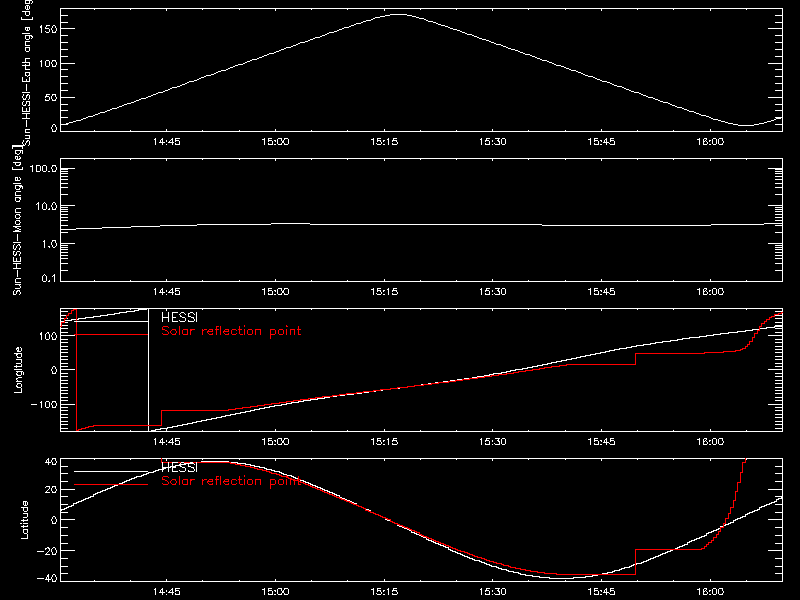Image resolution: width=800 pixels, height=600 pixels.
Task: Click the Sun-HESSI-Earth angle axis title
Action: point(27,71)
